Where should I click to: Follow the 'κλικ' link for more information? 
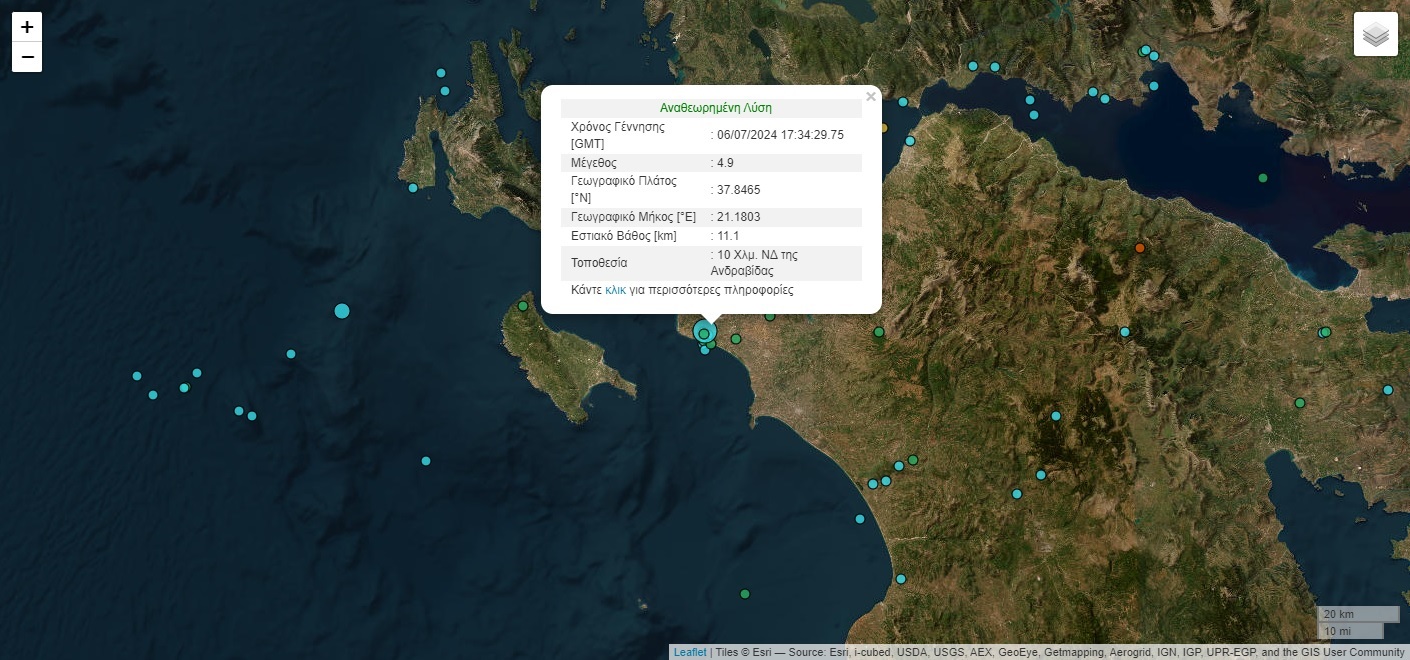(615, 290)
